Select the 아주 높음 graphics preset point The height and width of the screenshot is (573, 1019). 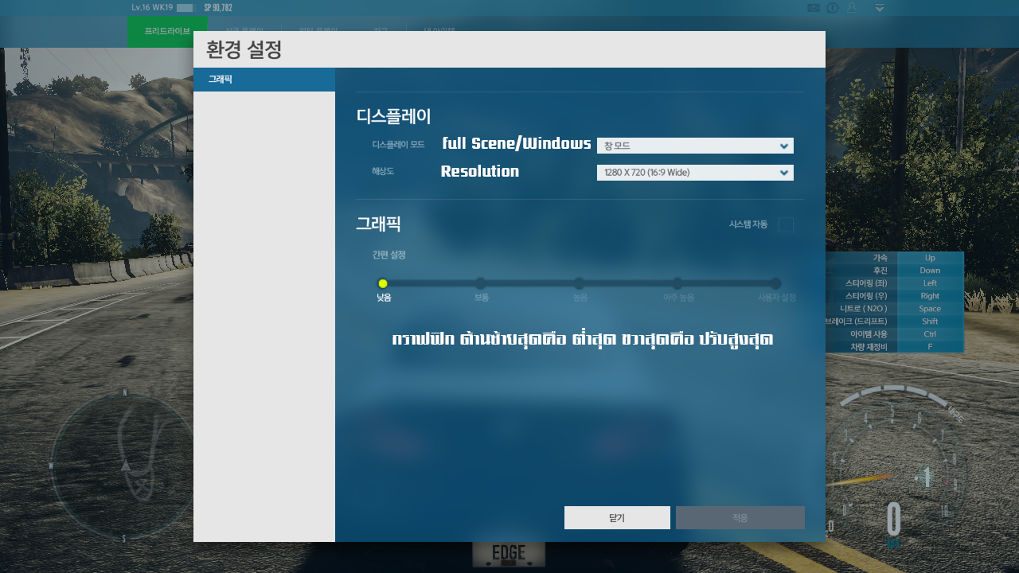pos(678,284)
